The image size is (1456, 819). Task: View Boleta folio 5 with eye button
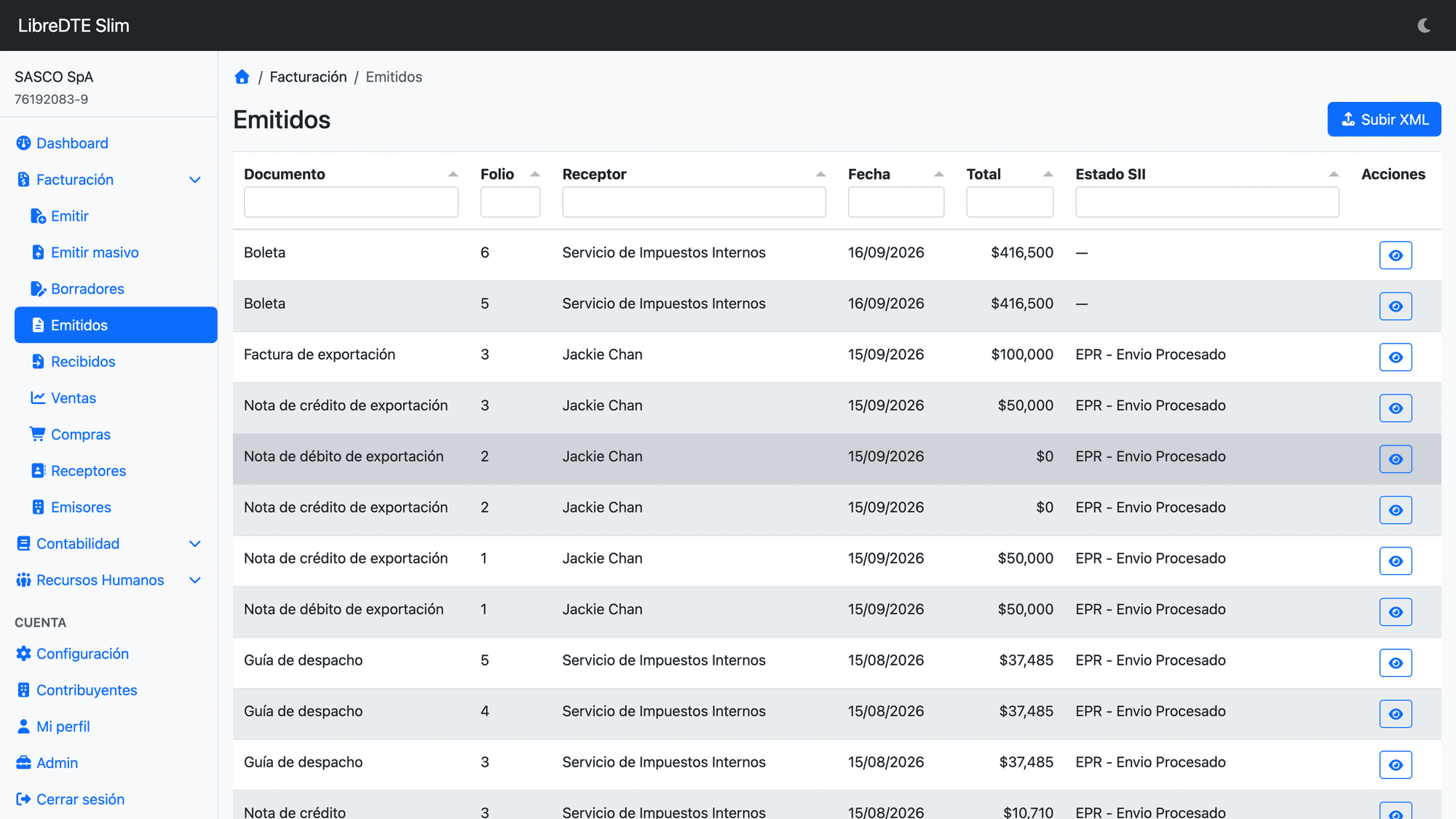pos(1396,306)
